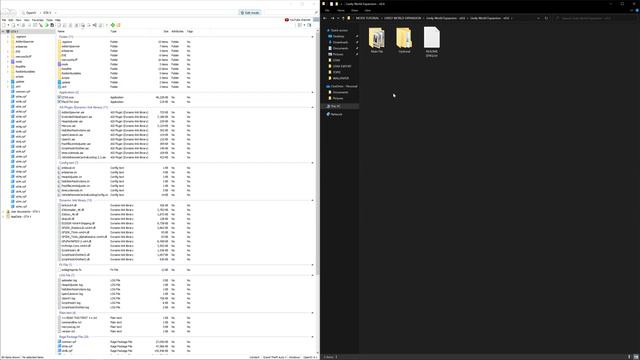The height and width of the screenshot is (360, 640).
Task: Collapse the Application group in file list
Action: 313,93
